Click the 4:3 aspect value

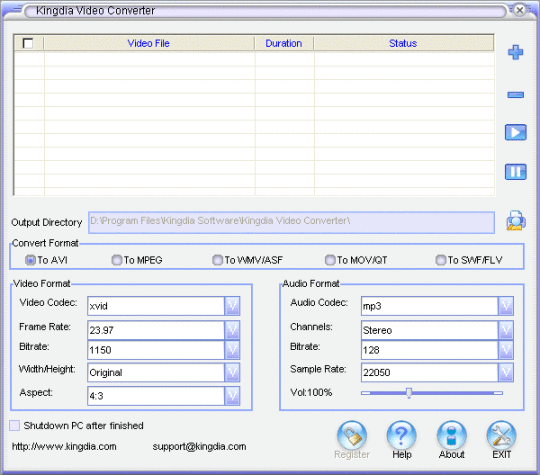(156, 396)
